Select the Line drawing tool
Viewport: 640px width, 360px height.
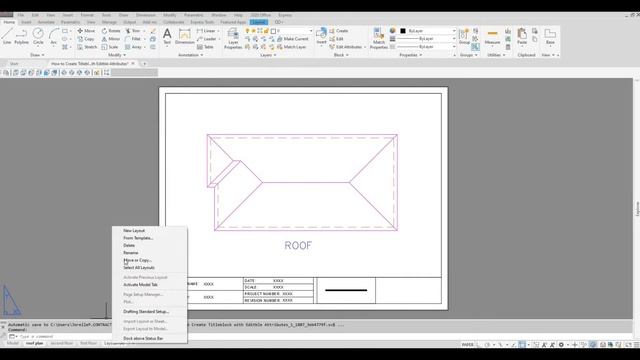(7, 36)
